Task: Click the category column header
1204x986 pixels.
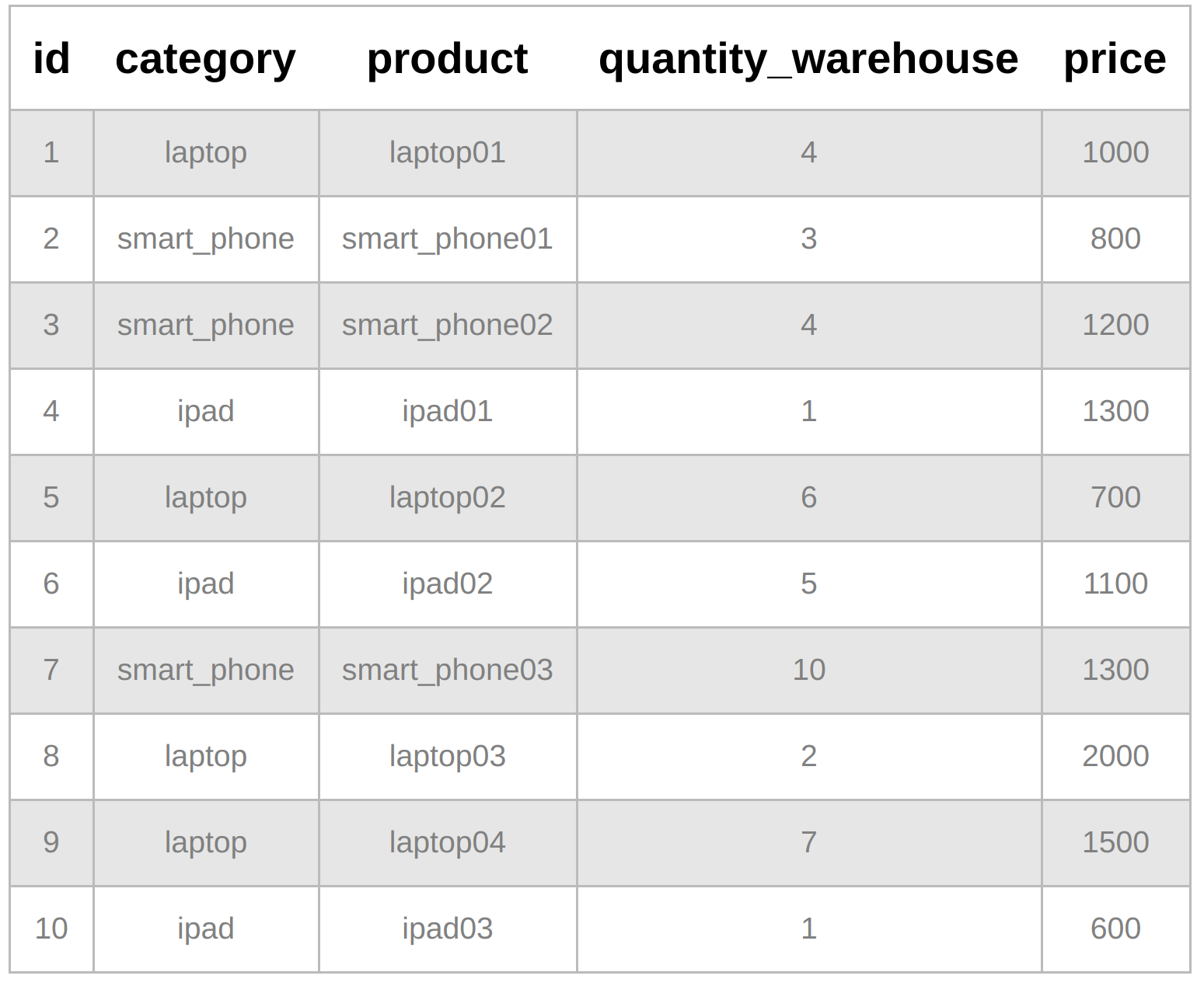Action: click(205, 59)
